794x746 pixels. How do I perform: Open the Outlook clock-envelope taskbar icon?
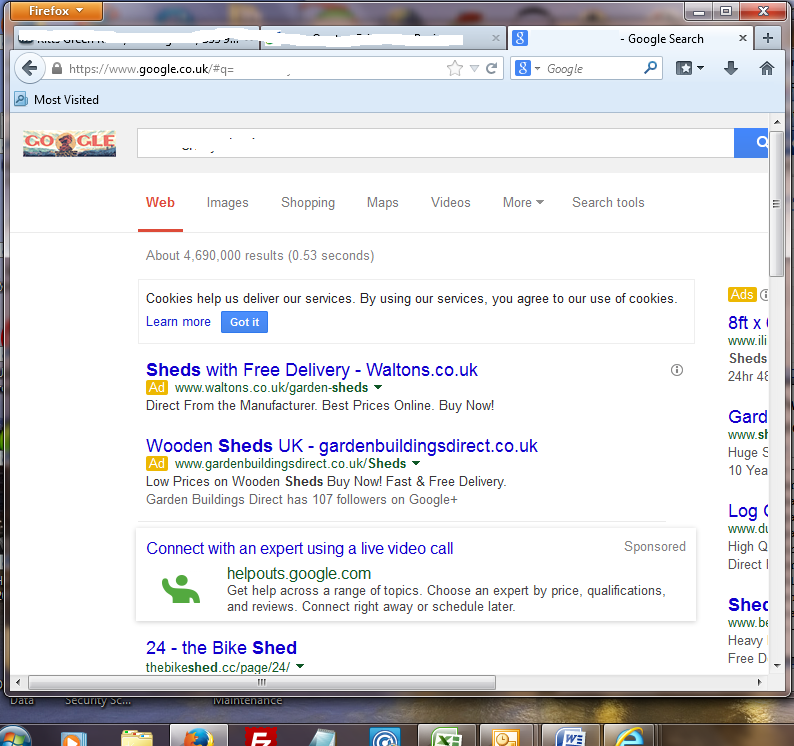(x=508, y=737)
